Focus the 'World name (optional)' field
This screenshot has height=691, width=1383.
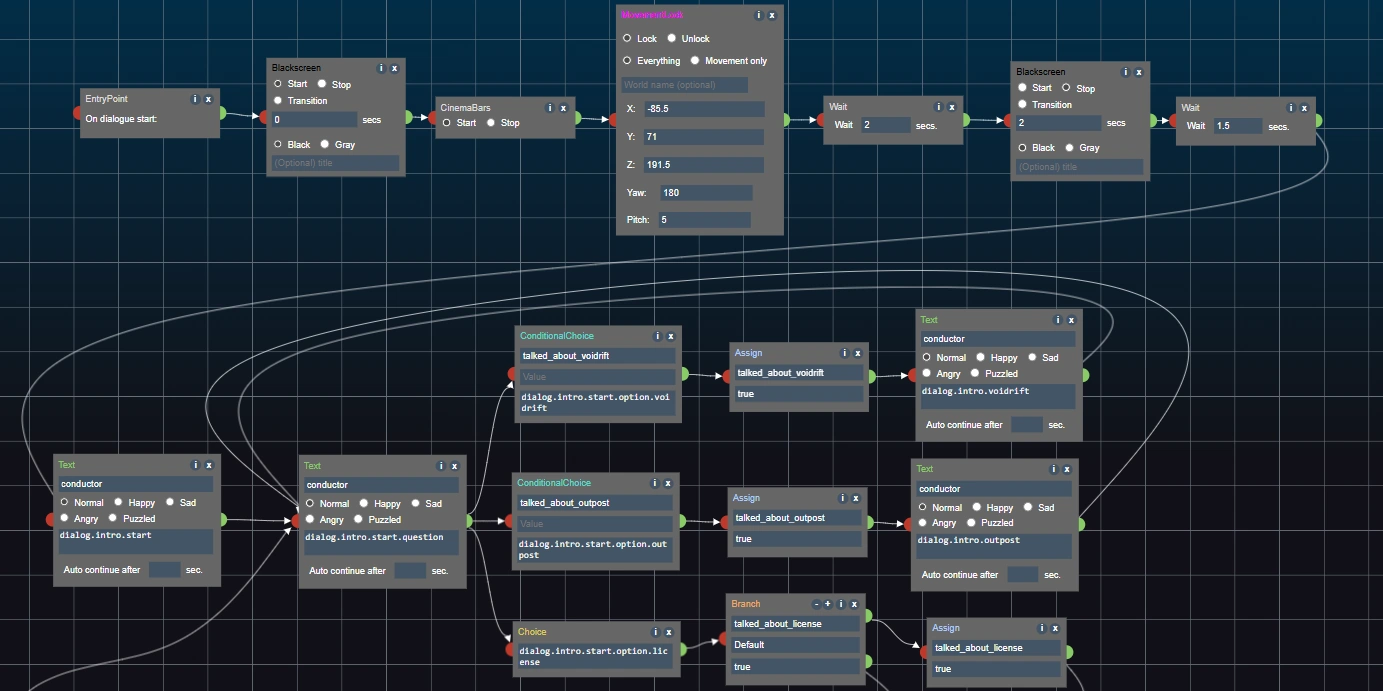click(684, 85)
